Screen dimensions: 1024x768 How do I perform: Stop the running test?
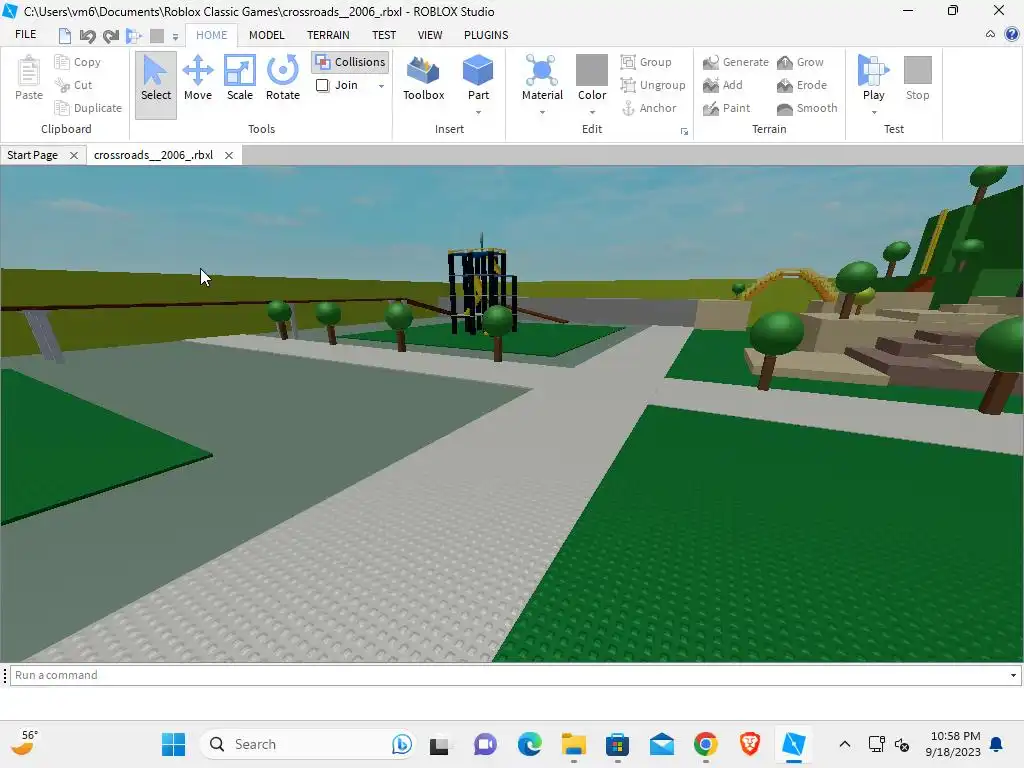tap(918, 78)
